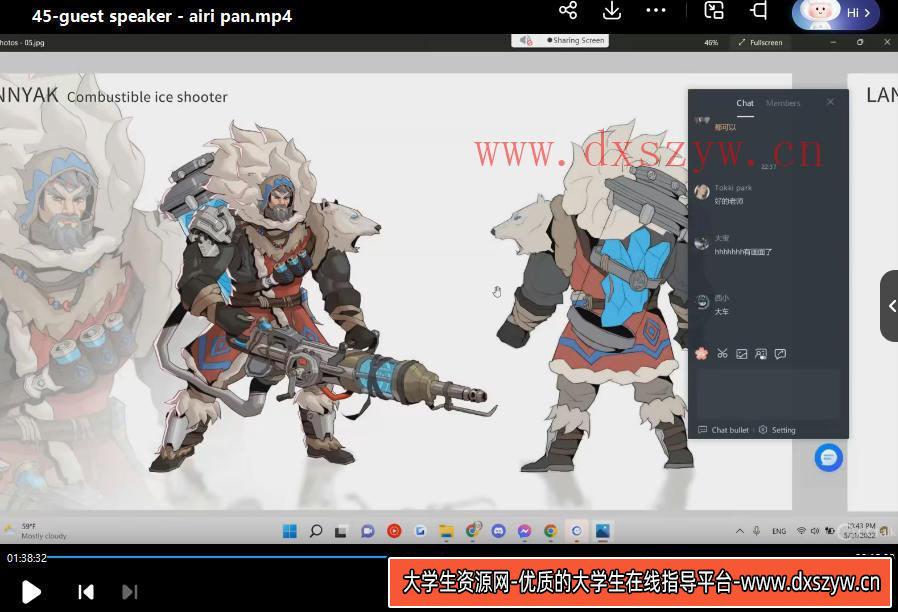Open Messenger from the taskbar
Image resolution: width=898 pixels, height=612 pixels.
[x=524, y=531]
